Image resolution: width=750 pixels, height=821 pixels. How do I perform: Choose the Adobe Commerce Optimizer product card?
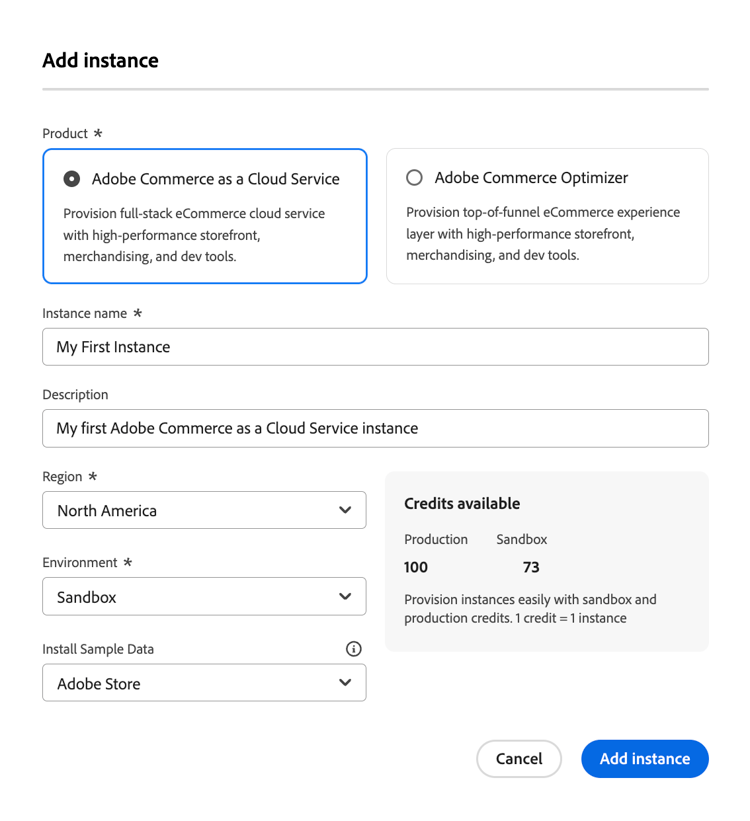click(547, 216)
